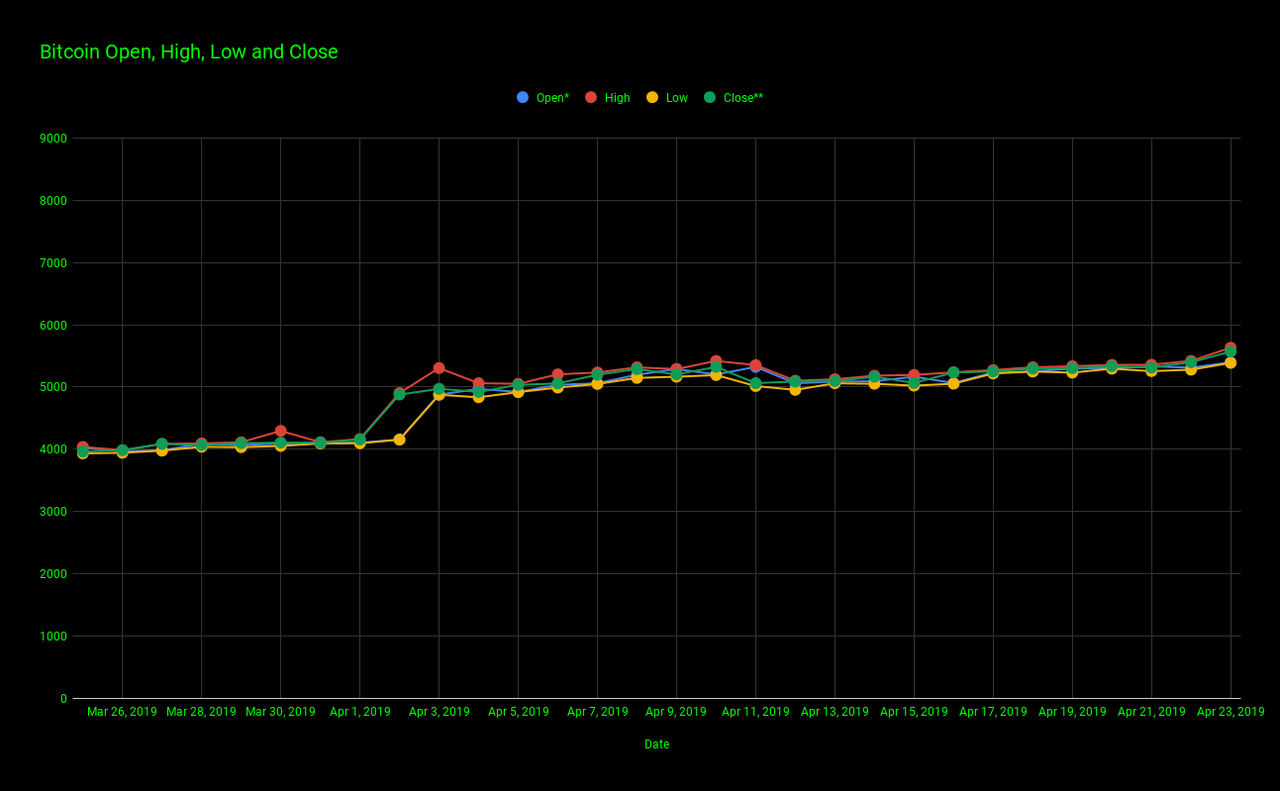Click the 0 y-axis label
The height and width of the screenshot is (791, 1280).
[x=64, y=699]
